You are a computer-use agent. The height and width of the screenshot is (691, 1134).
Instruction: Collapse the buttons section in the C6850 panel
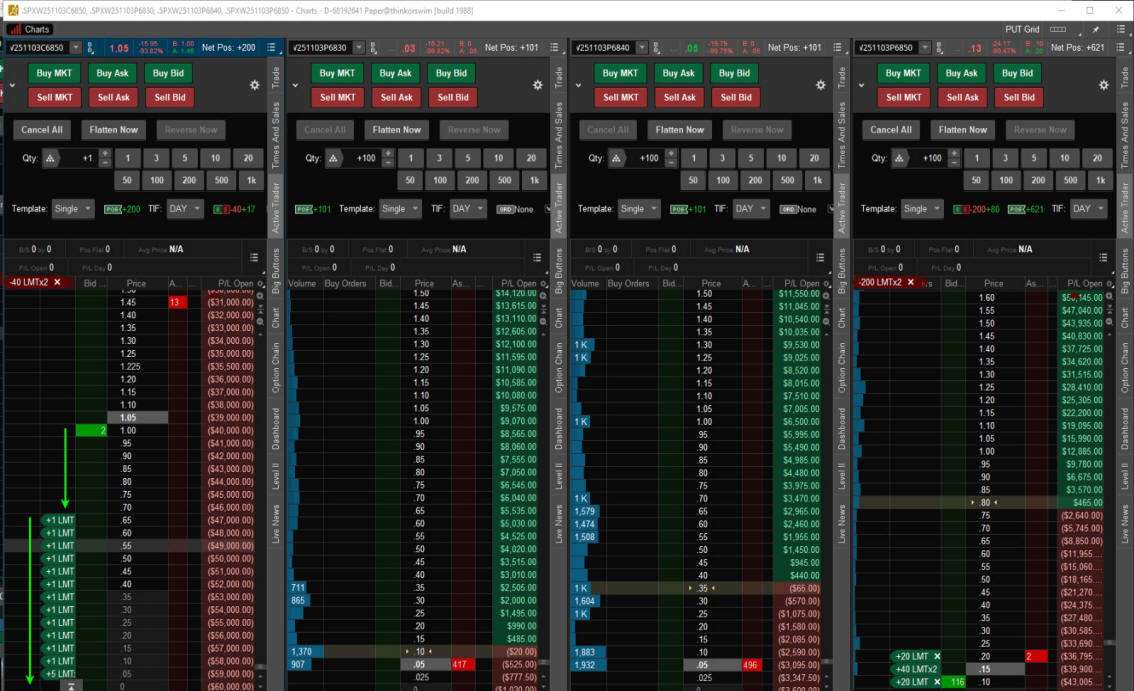[12, 85]
